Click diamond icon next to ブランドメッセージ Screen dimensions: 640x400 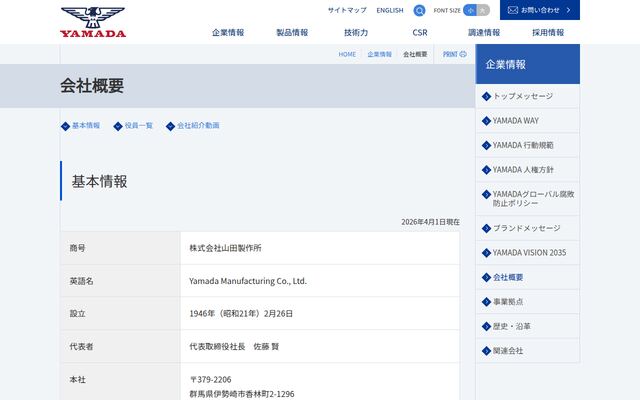[x=486, y=228]
